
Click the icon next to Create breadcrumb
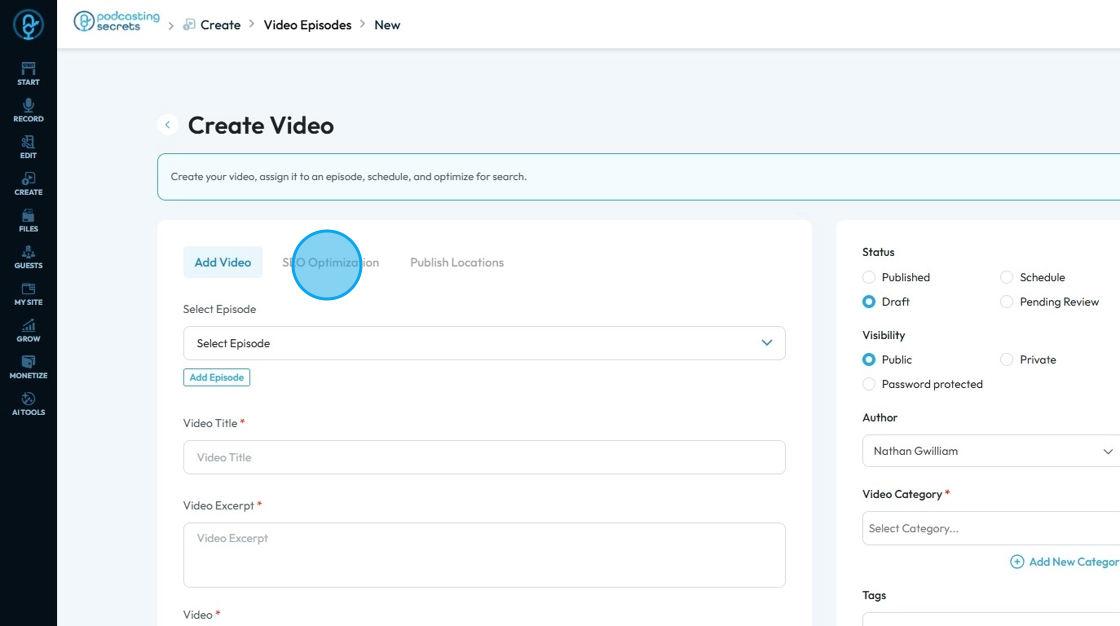tap(189, 25)
